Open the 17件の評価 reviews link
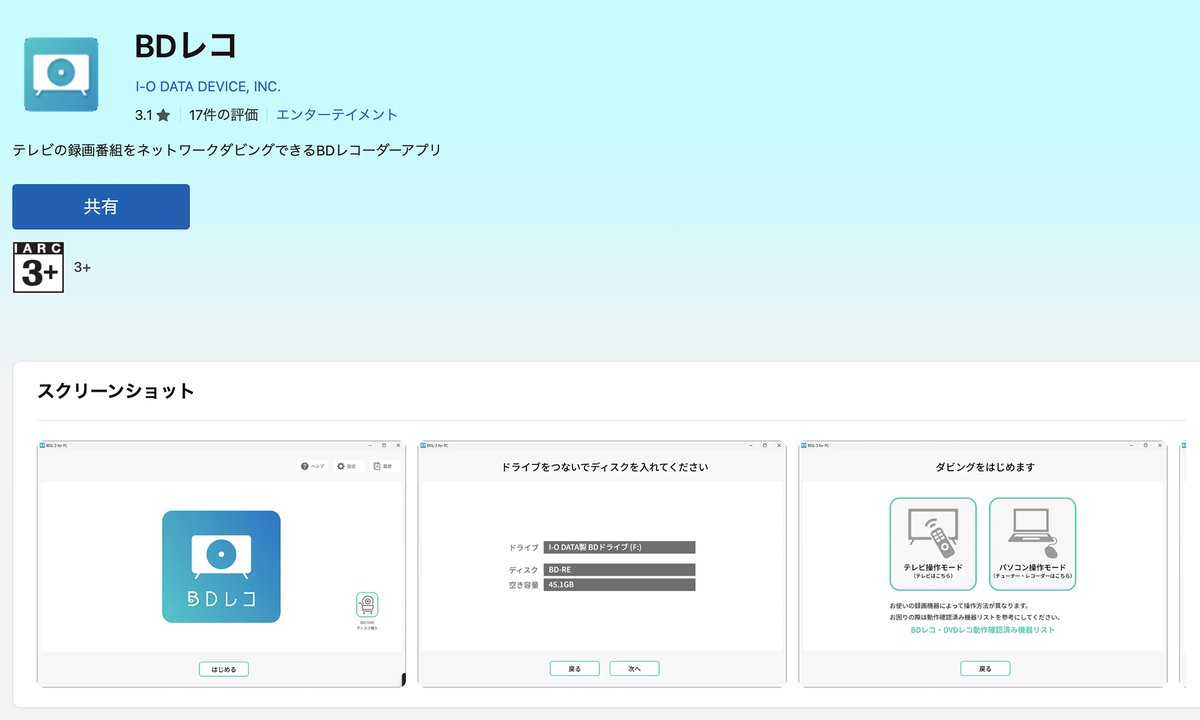Image resolution: width=1200 pixels, height=720 pixels. tap(223, 115)
